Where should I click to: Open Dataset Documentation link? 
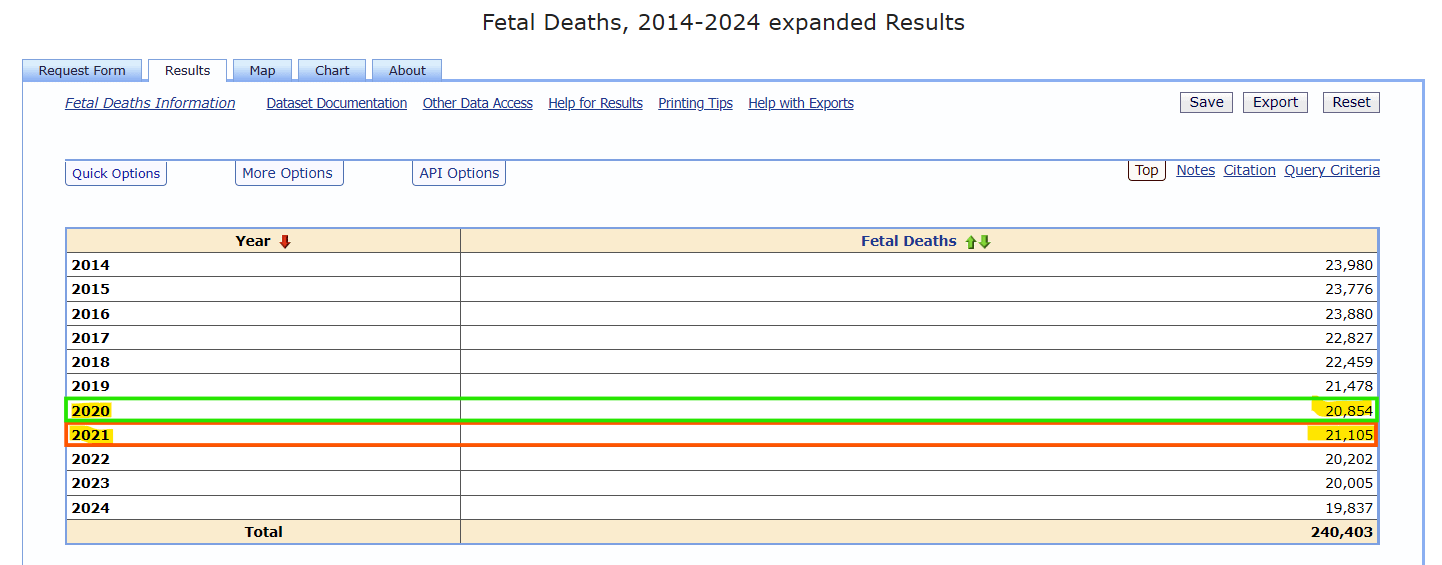[337, 103]
